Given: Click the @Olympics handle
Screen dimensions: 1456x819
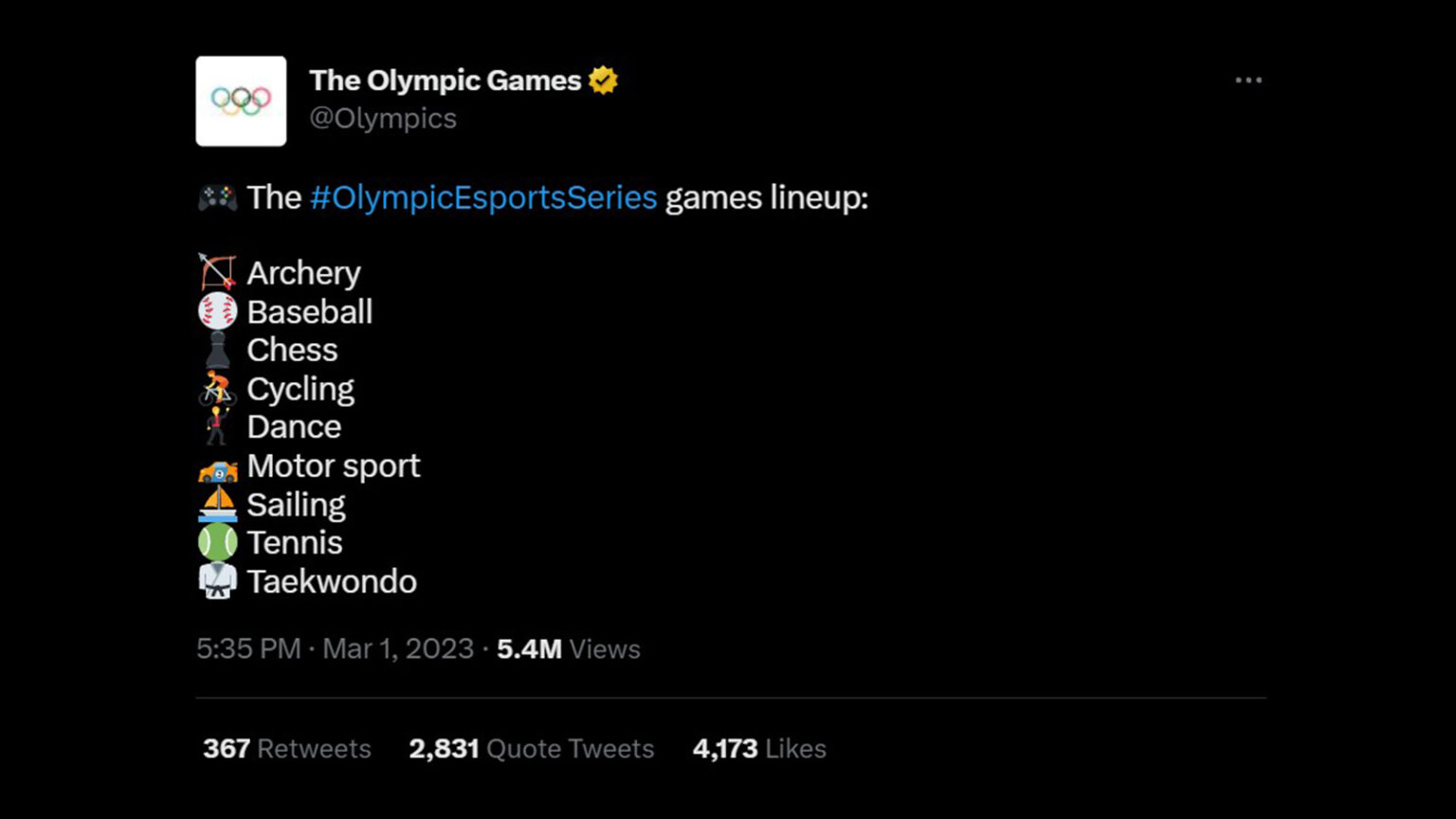Looking at the screenshot, I should tap(383, 118).
